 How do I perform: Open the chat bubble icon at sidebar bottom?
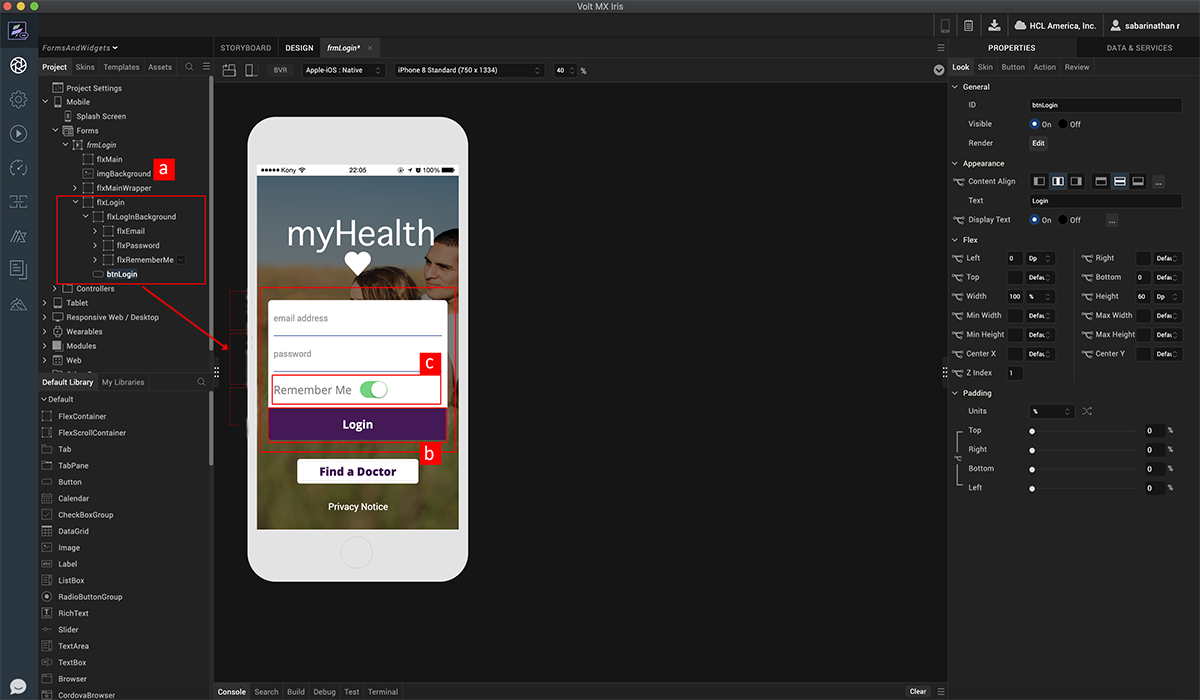(x=18, y=688)
